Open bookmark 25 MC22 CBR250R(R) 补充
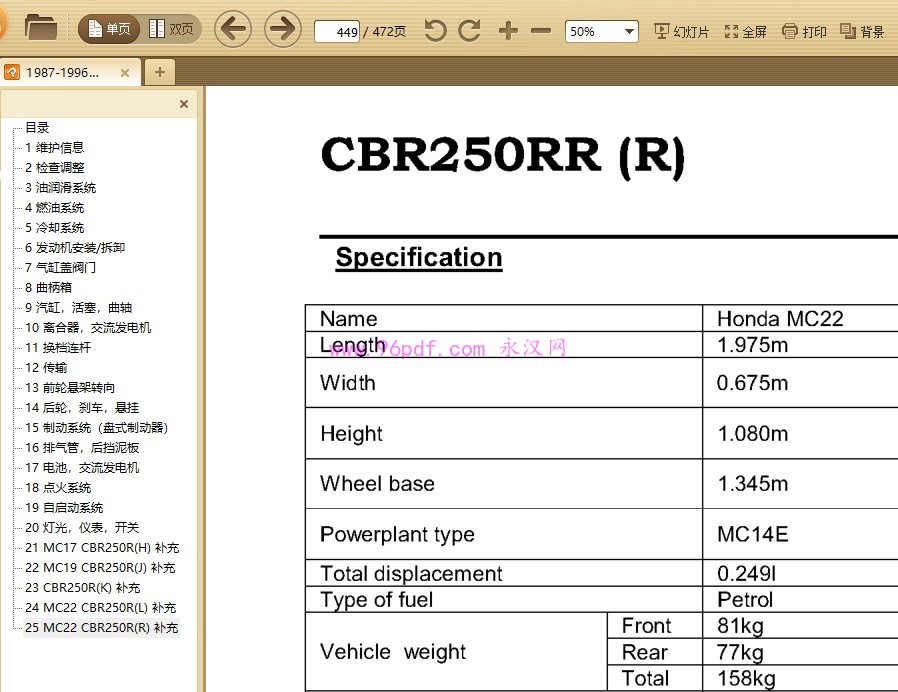The width and height of the screenshot is (898, 692). [x=101, y=628]
